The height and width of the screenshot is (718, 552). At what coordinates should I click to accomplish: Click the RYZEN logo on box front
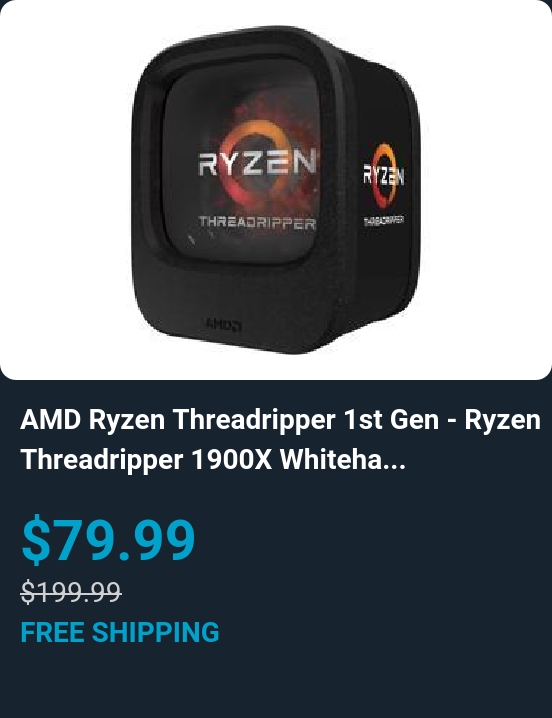click(x=257, y=163)
